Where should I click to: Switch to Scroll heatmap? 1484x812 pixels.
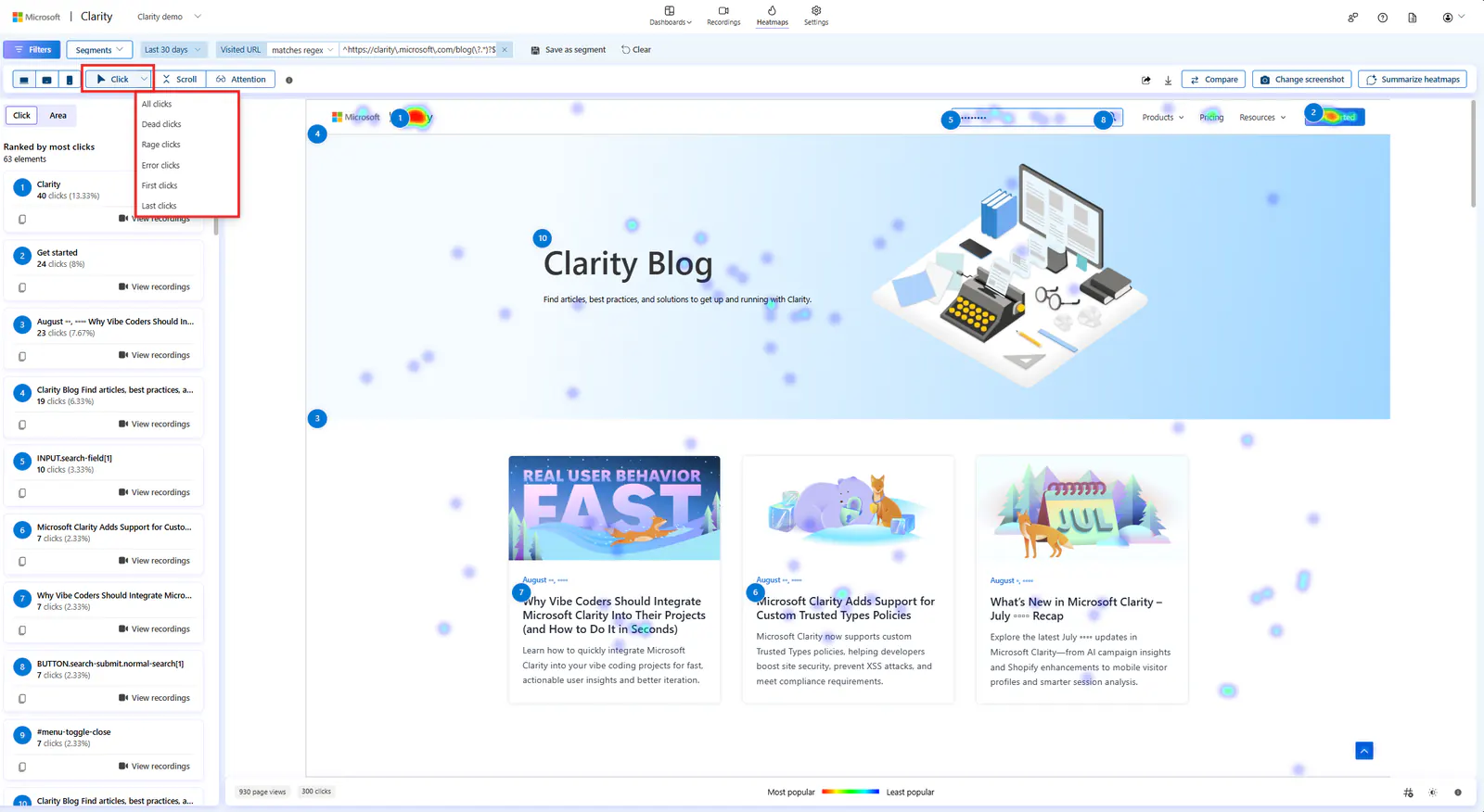pyautogui.click(x=180, y=80)
